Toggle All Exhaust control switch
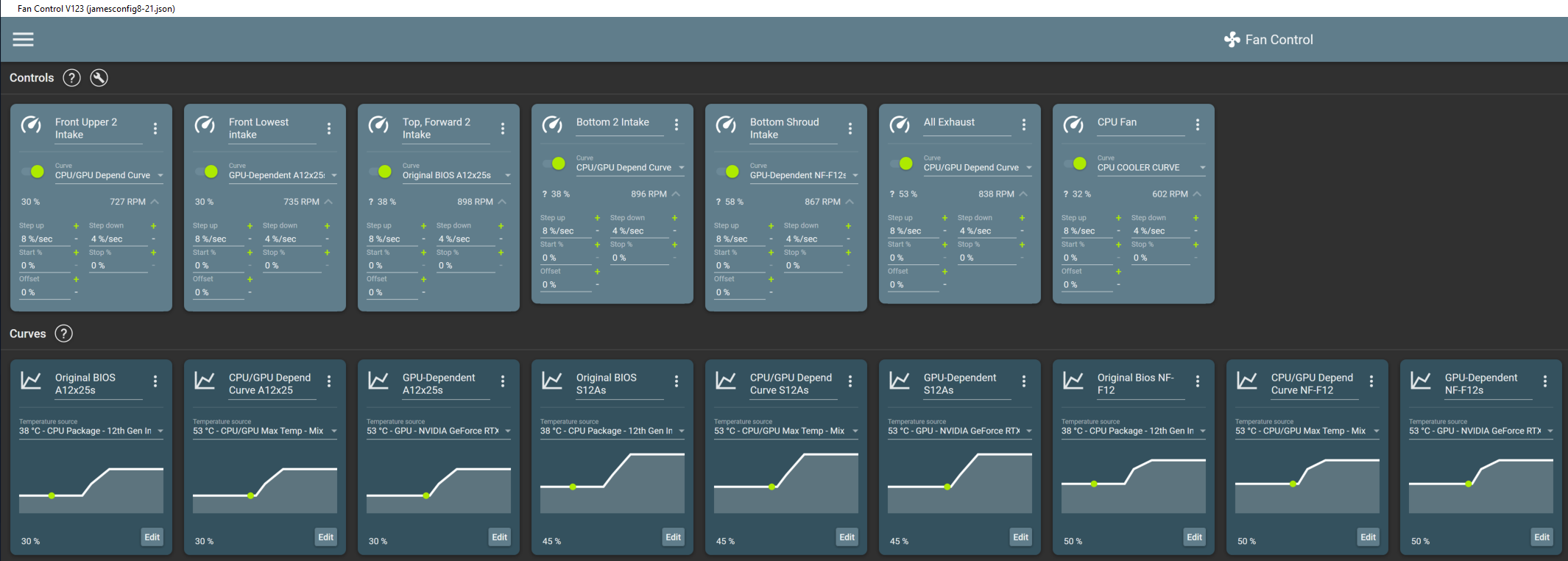 902,163
